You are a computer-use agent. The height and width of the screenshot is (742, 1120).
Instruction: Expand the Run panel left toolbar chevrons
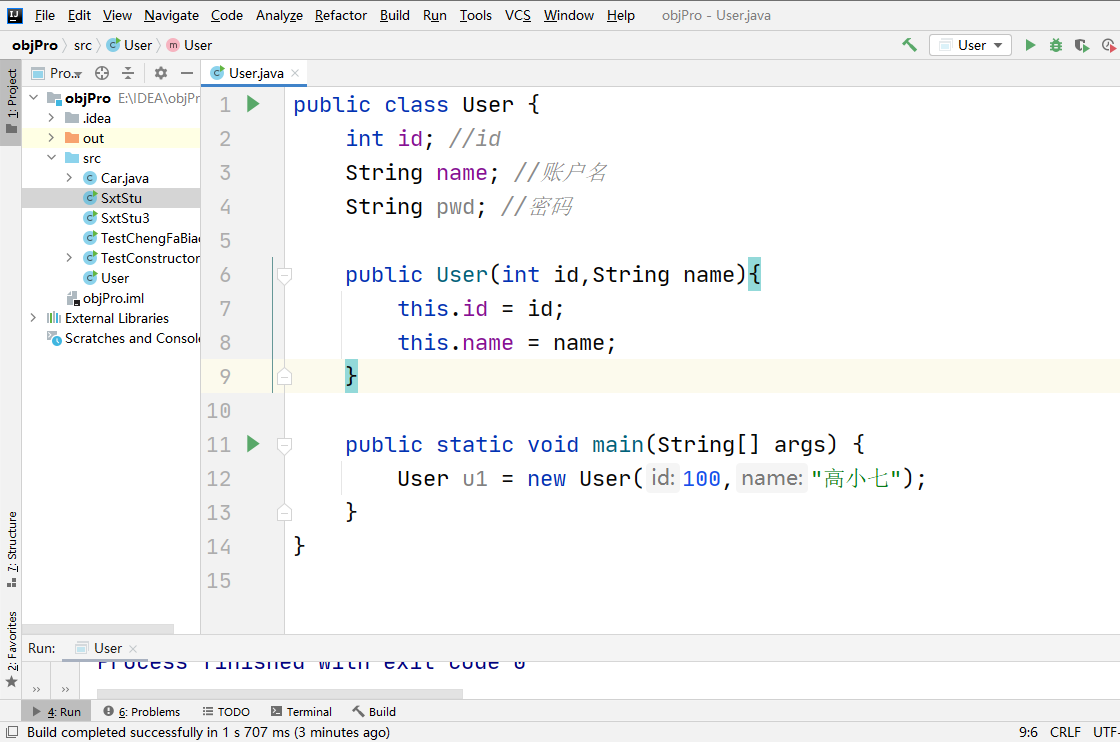click(36, 689)
